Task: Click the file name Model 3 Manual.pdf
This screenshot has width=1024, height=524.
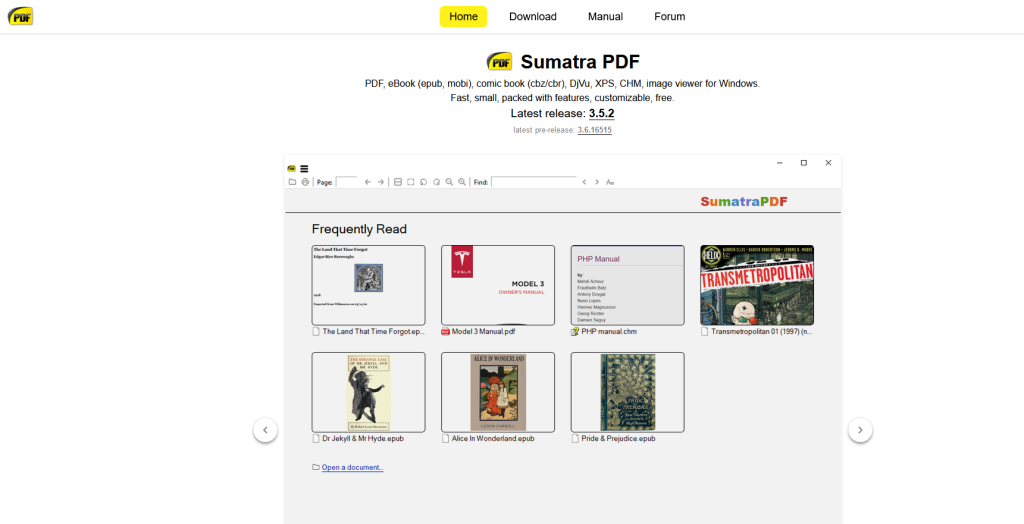Action: pyautogui.click(x=484, y=332)
